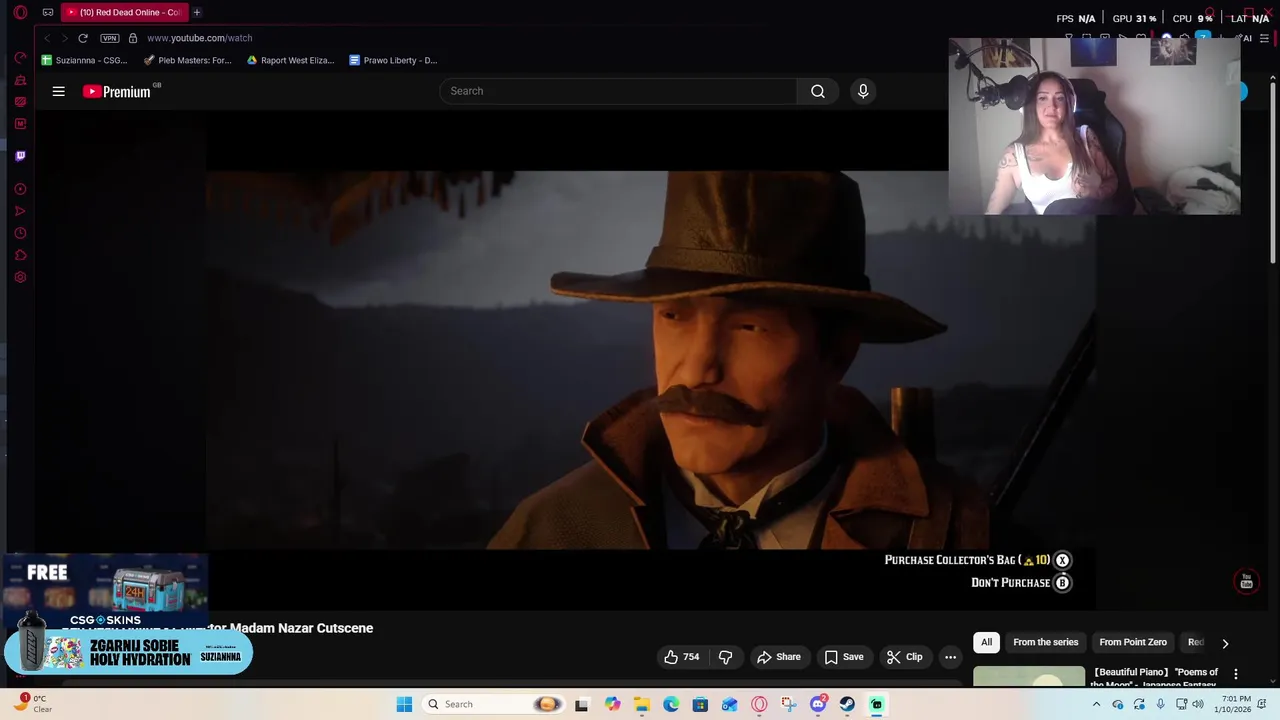The width and height of the screenshot is (1280, 720).
Task: Share the video
Action: point(779,657)
